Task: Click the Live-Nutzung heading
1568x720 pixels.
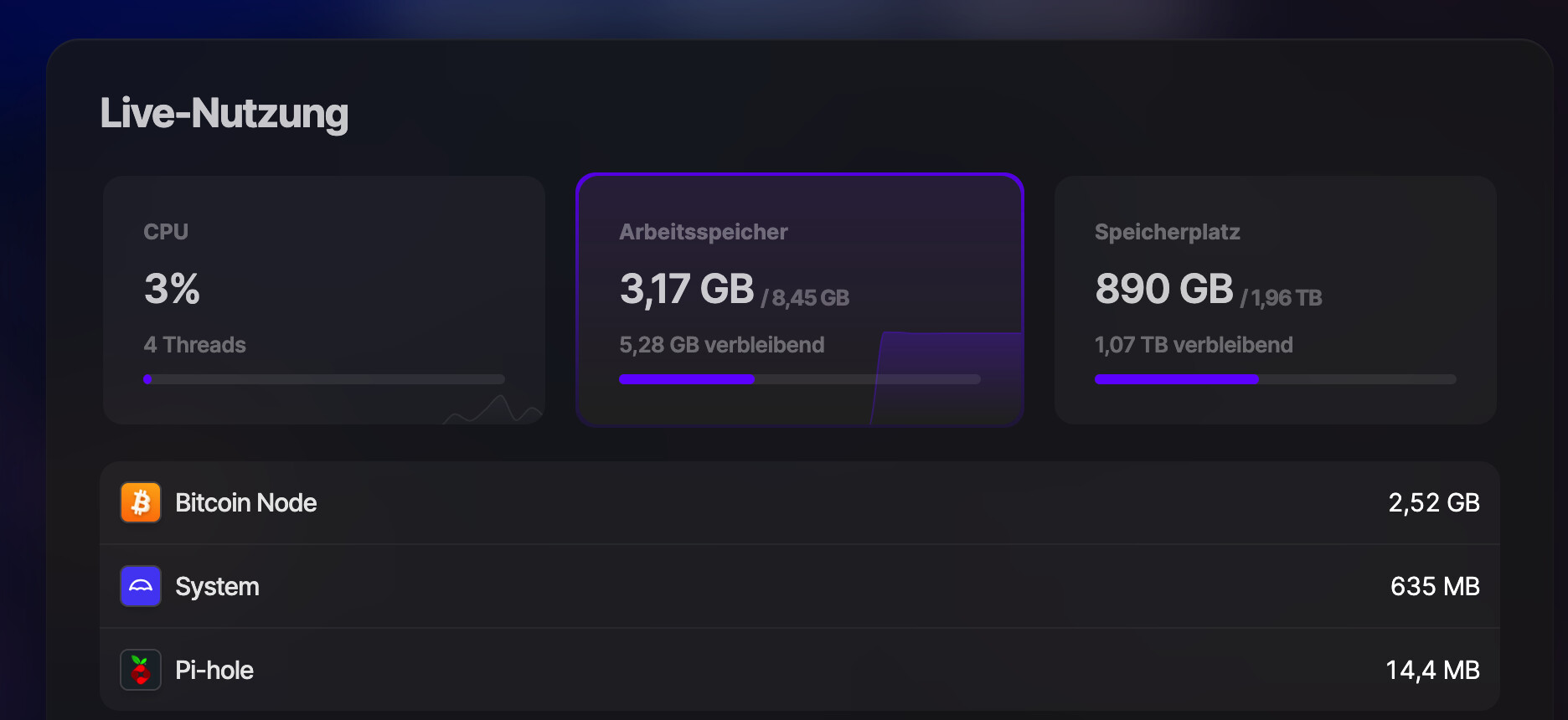Action: click(224, 113)
